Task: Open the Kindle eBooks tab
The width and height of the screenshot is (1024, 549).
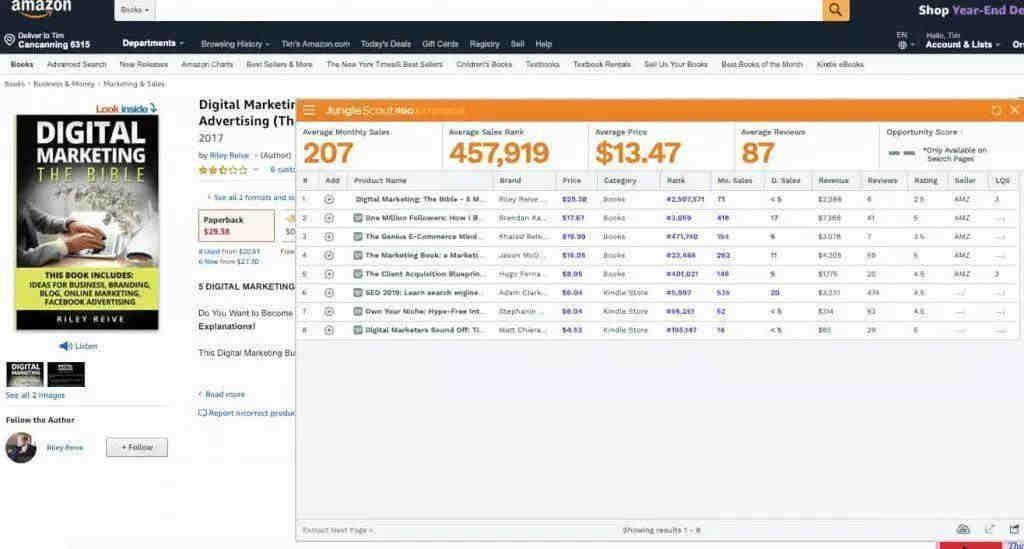Action: click(x=840, y=65)
